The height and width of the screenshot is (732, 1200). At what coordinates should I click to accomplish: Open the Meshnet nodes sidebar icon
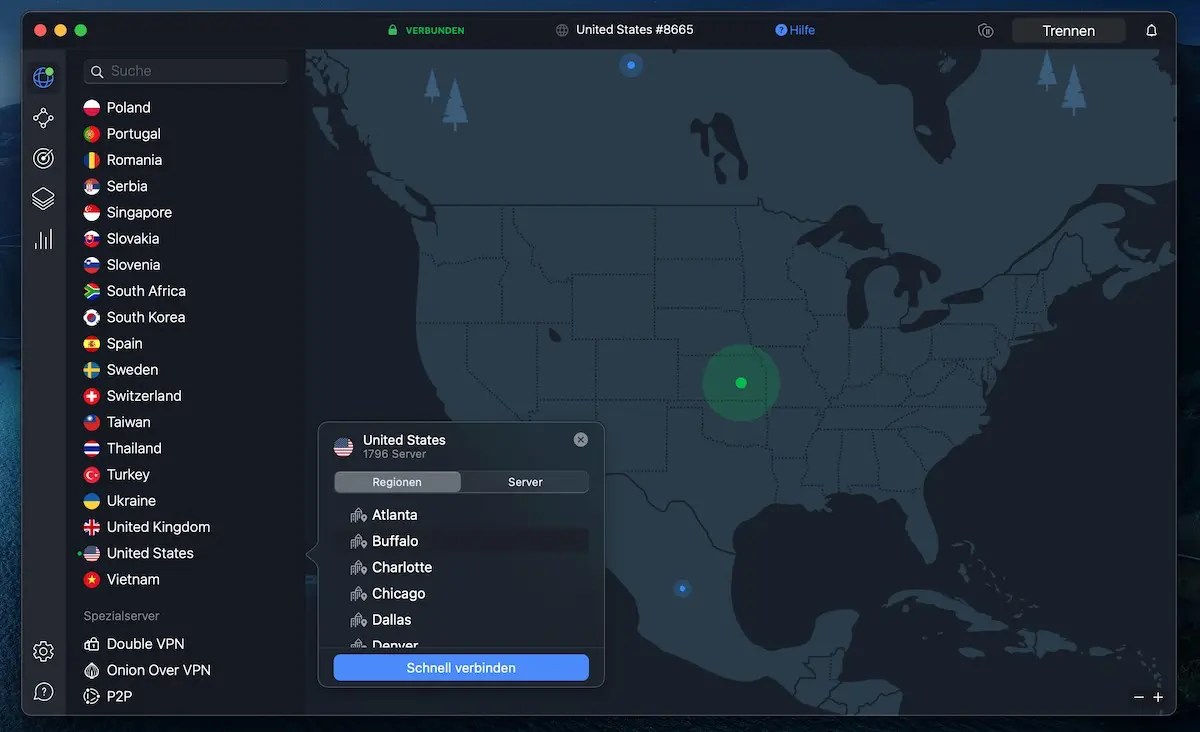coord(43,118)
